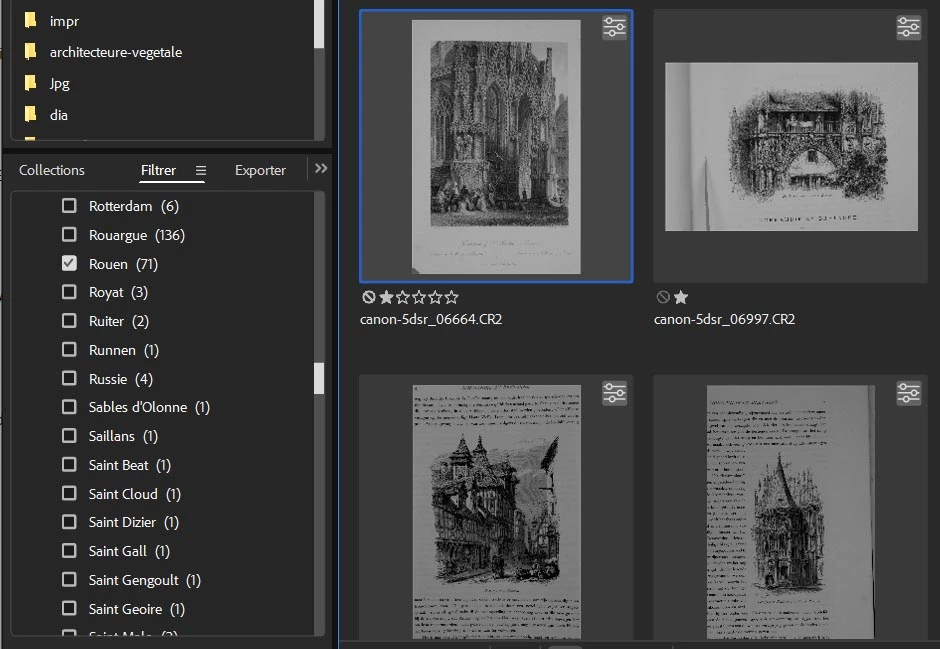Open the Jpg folder
The image size is (940, 649).
point(59,83)
